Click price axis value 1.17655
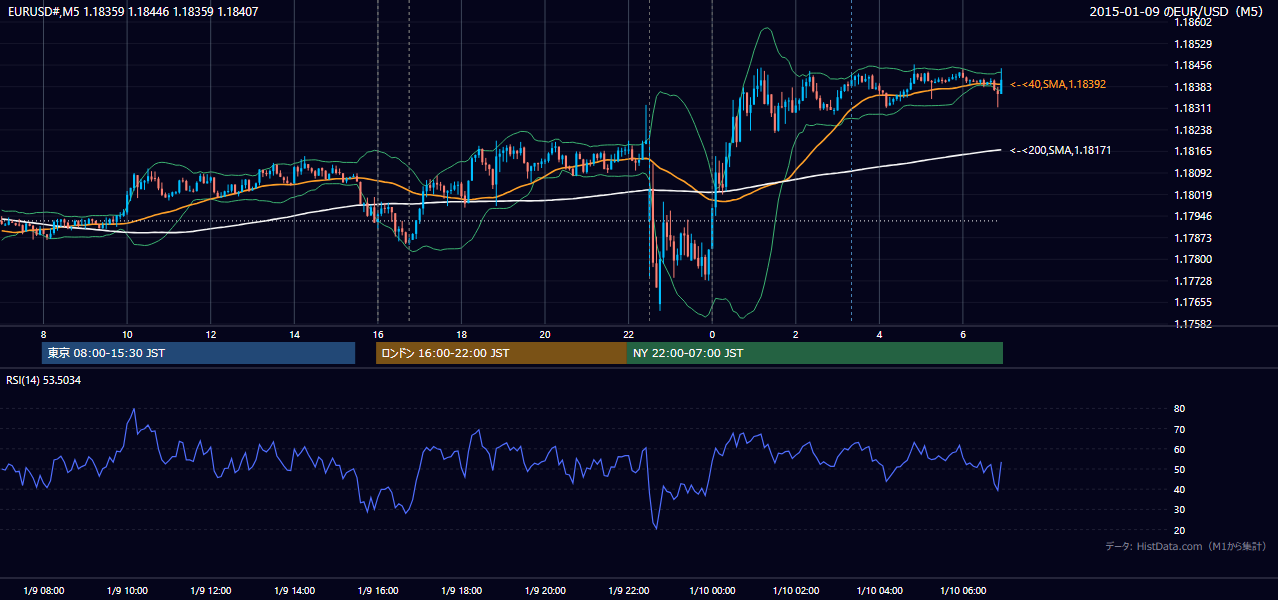 click(1194, 302)
